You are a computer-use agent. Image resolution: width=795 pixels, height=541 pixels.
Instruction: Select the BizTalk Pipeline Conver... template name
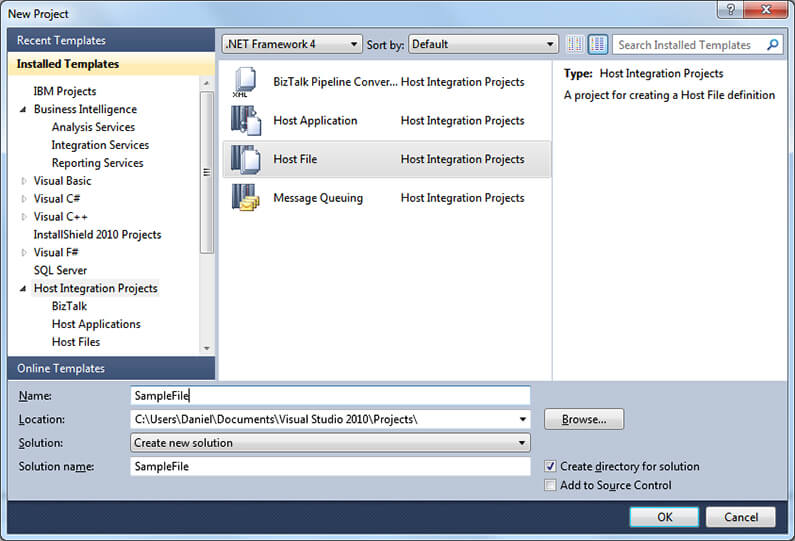pyautogui.click(x=335, y=82)
